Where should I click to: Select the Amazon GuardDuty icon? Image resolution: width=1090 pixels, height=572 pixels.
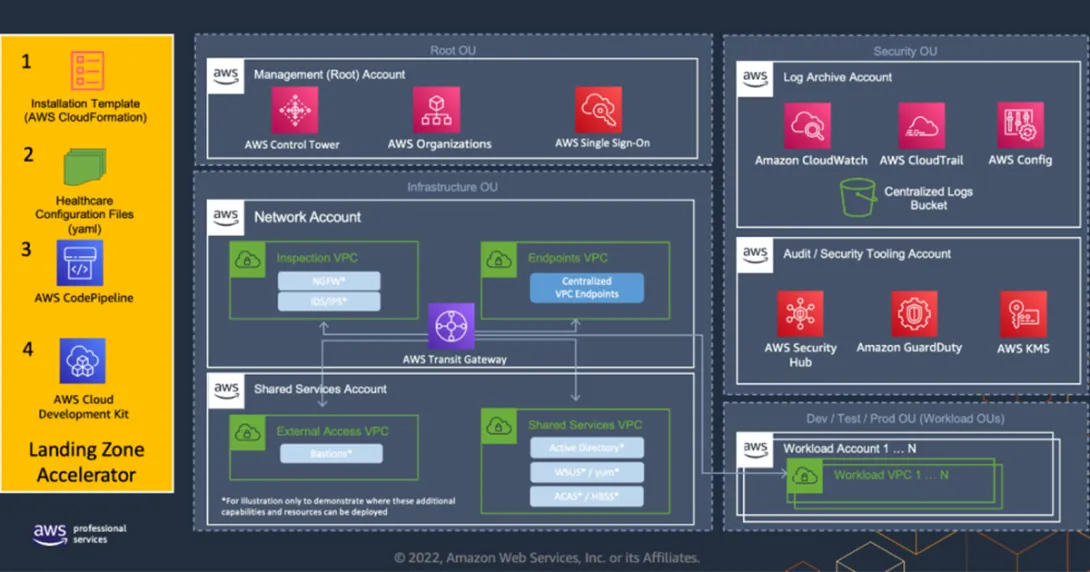(913, 313)
